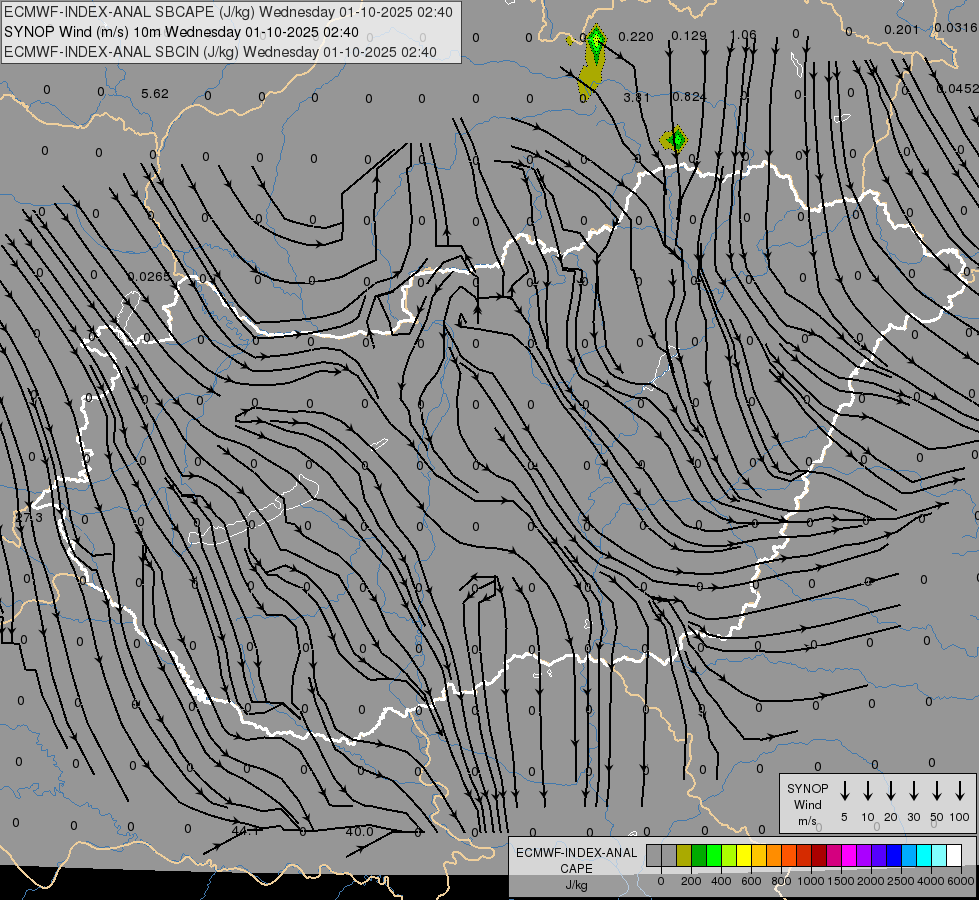Click the 1.06 value near the top
This screenshot has height=900, width=979.
[x=743, y=35]
